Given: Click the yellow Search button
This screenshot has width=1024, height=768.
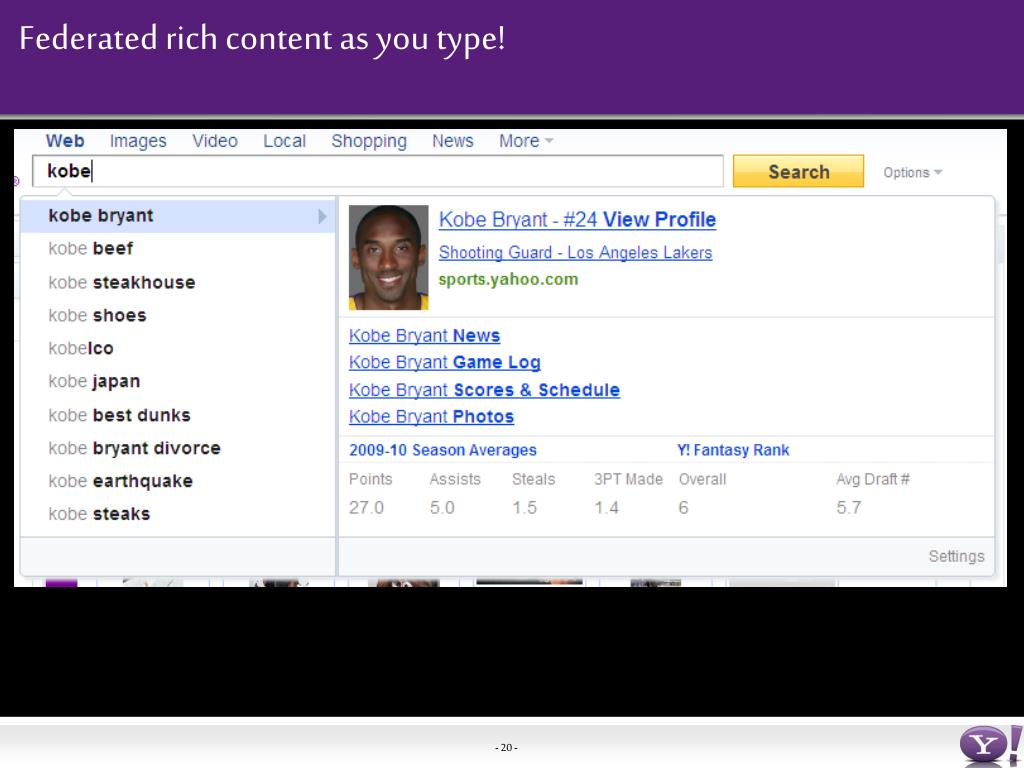Looking at the screenshot, I should click(798, 171).
